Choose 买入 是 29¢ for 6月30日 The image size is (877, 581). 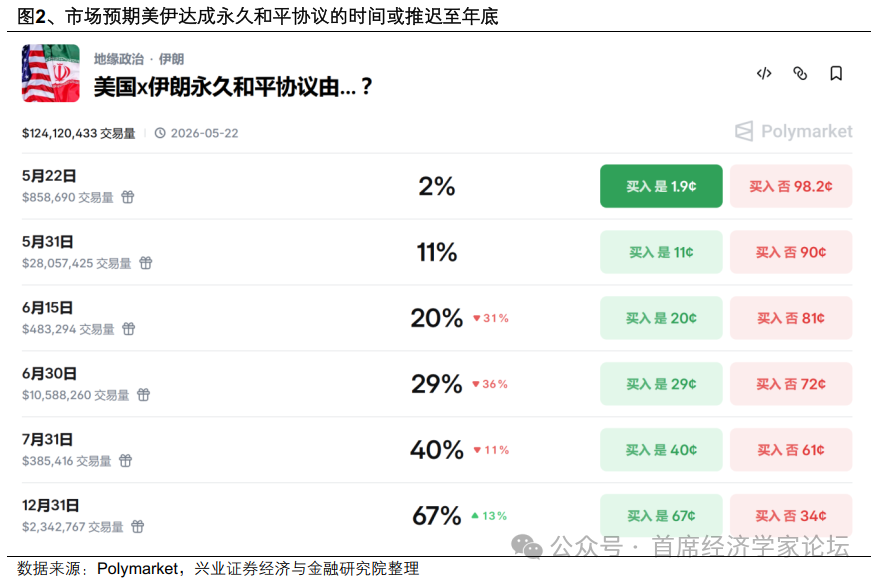pos(661,384)
